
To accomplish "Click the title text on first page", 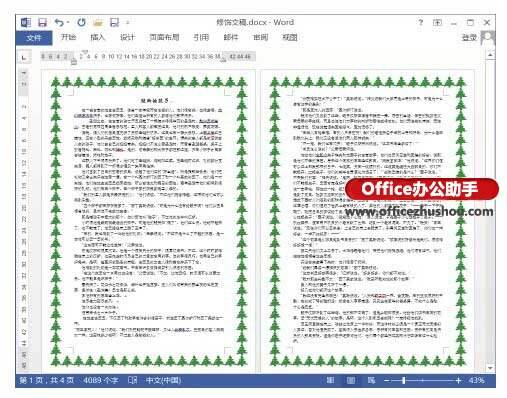I will point(155,100).
